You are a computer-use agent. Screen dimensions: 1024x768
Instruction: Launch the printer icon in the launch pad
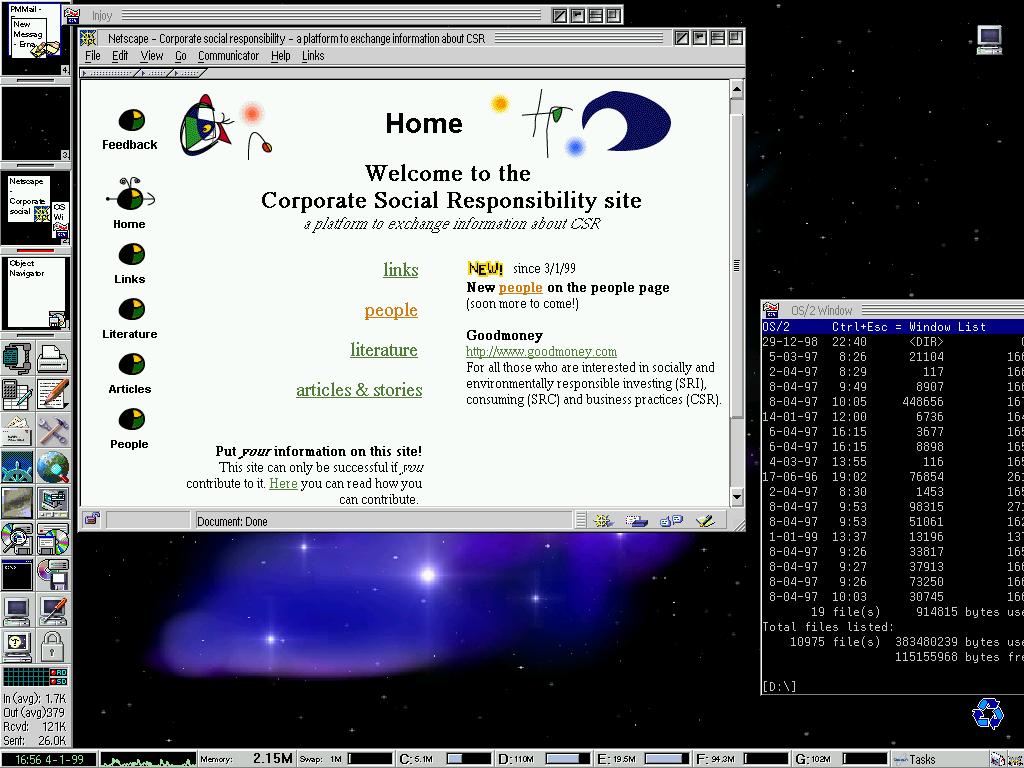tap(53, 358)
